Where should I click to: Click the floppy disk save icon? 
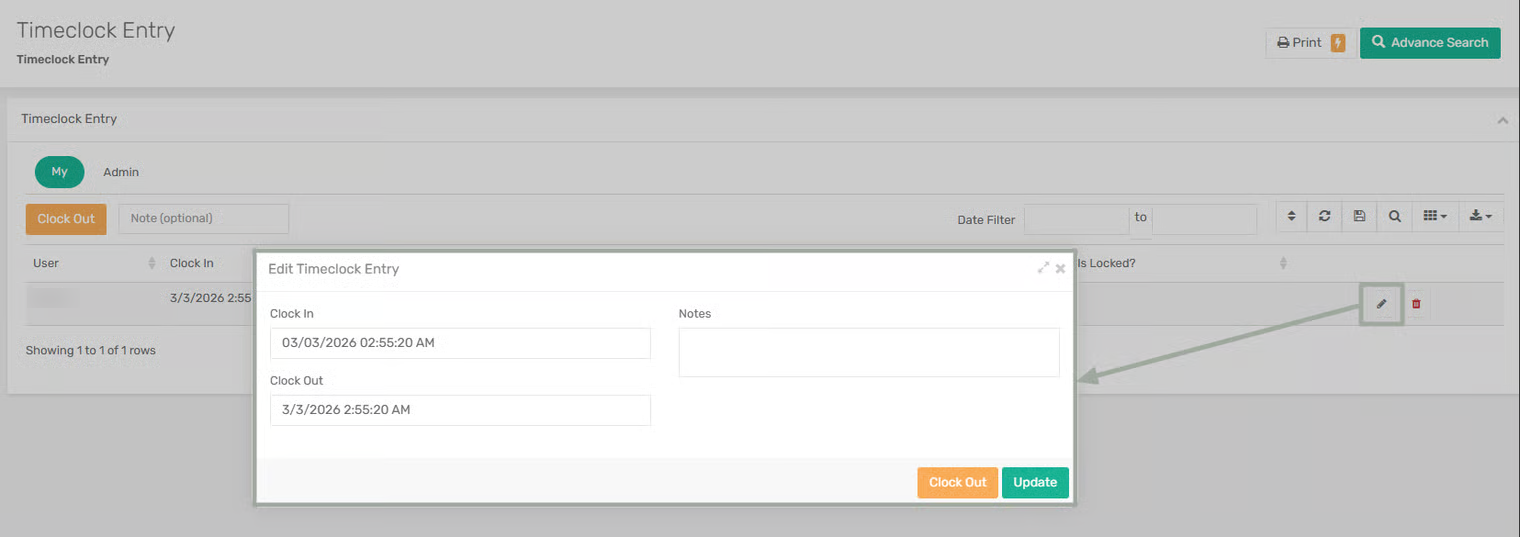[x=1359, y=216]
